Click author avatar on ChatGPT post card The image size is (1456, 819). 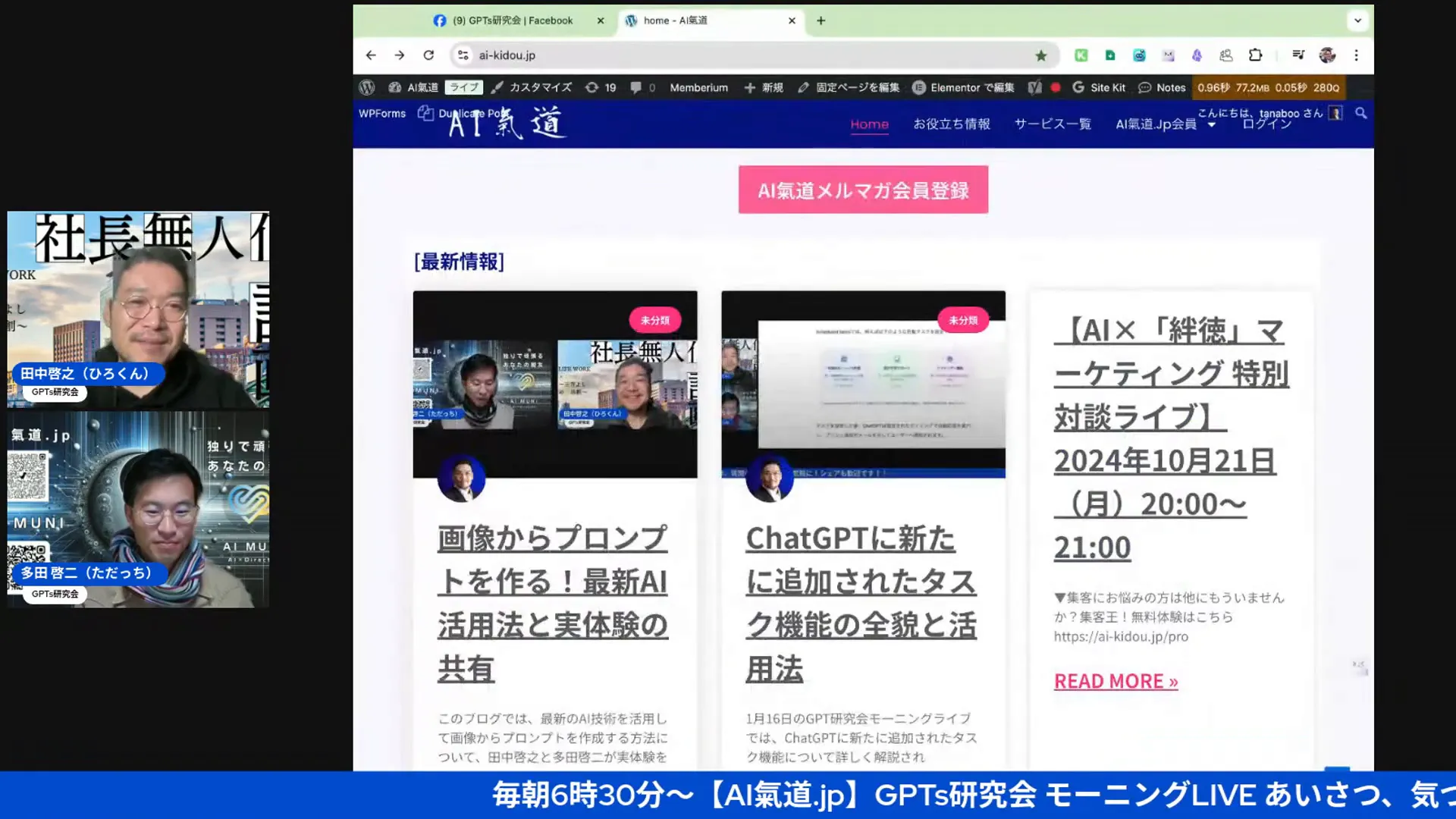769,479
